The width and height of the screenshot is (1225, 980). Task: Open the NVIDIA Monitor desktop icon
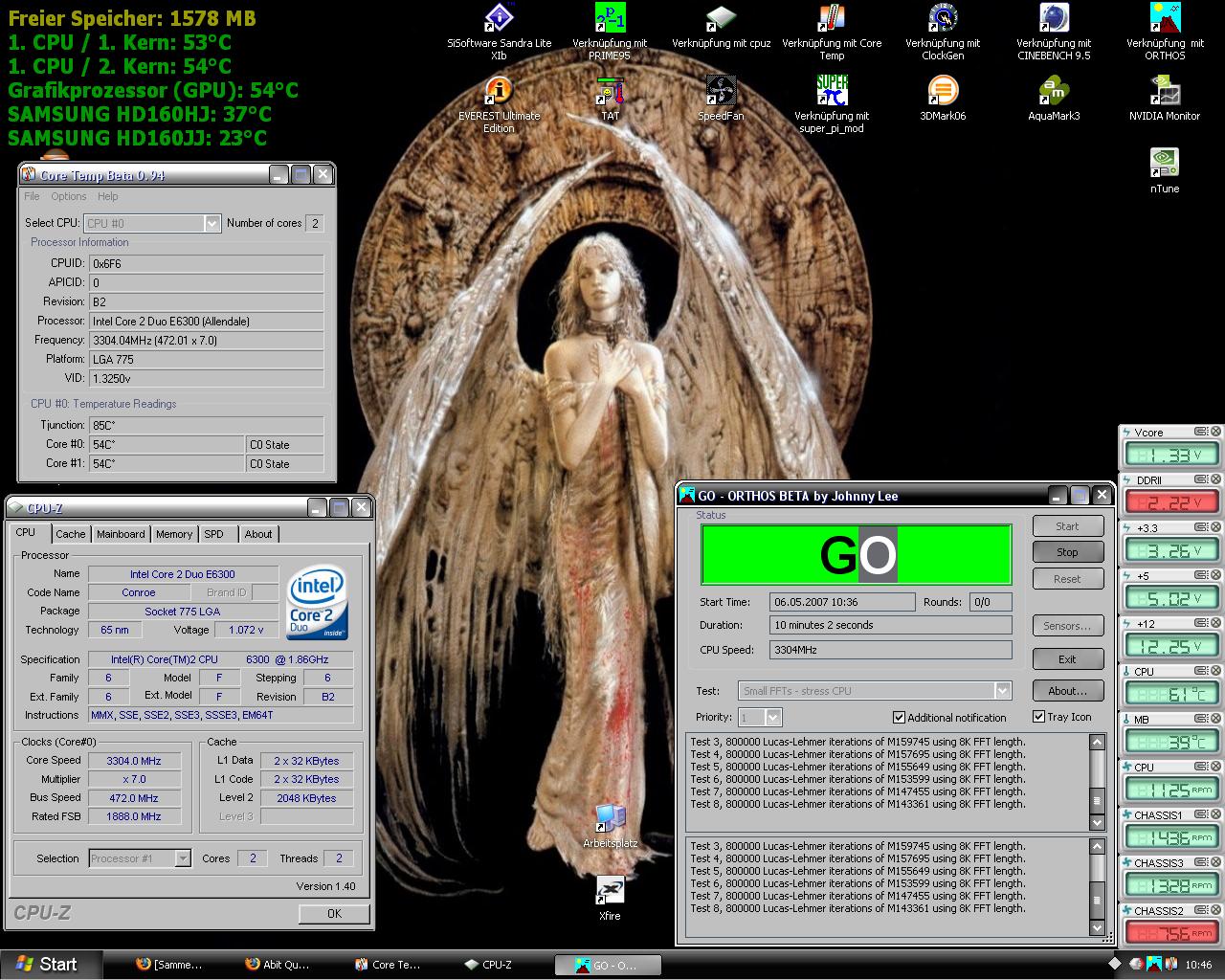coord(1165,92)
